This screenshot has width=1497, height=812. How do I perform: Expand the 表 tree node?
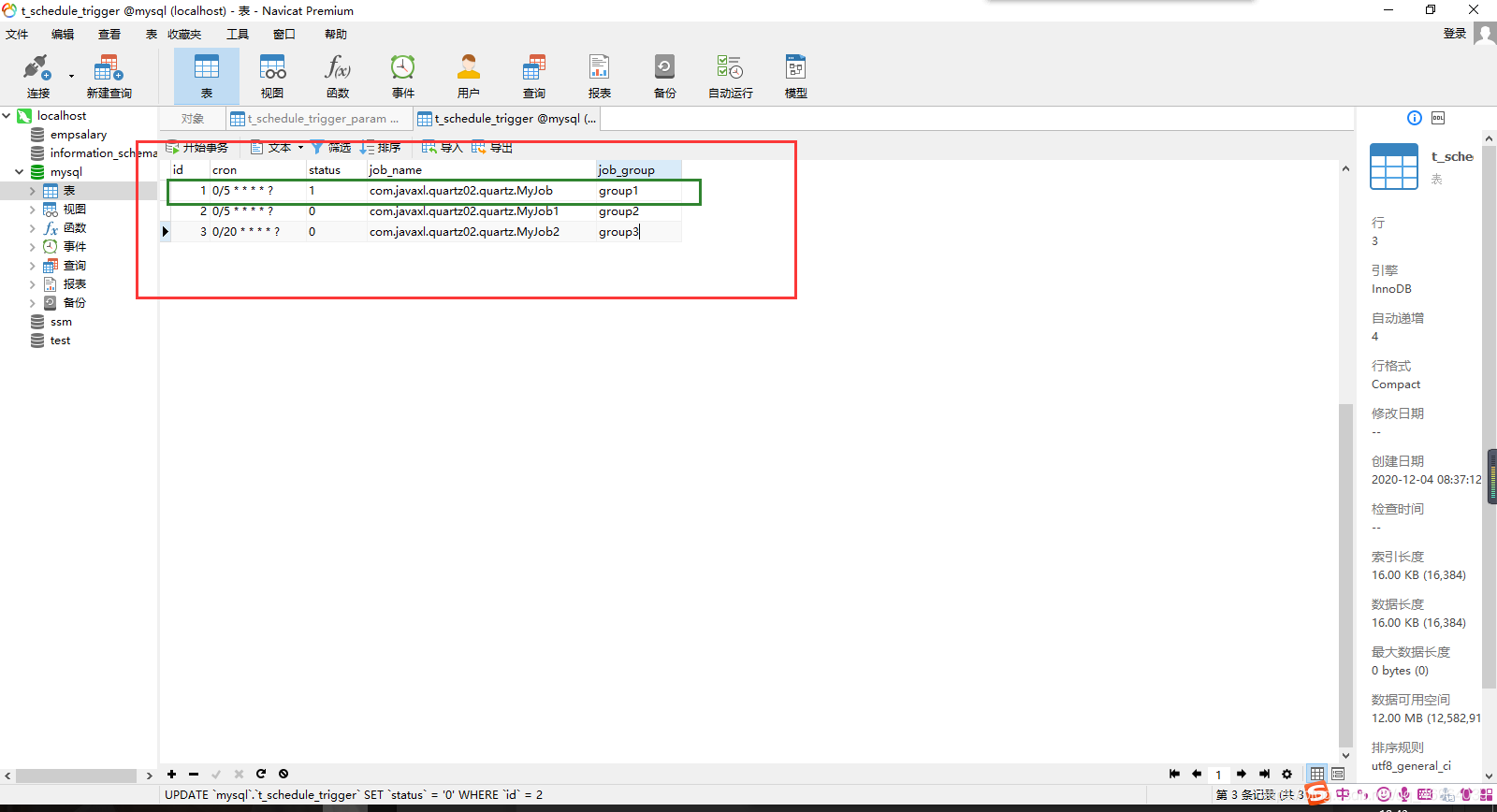coord(33,191)
